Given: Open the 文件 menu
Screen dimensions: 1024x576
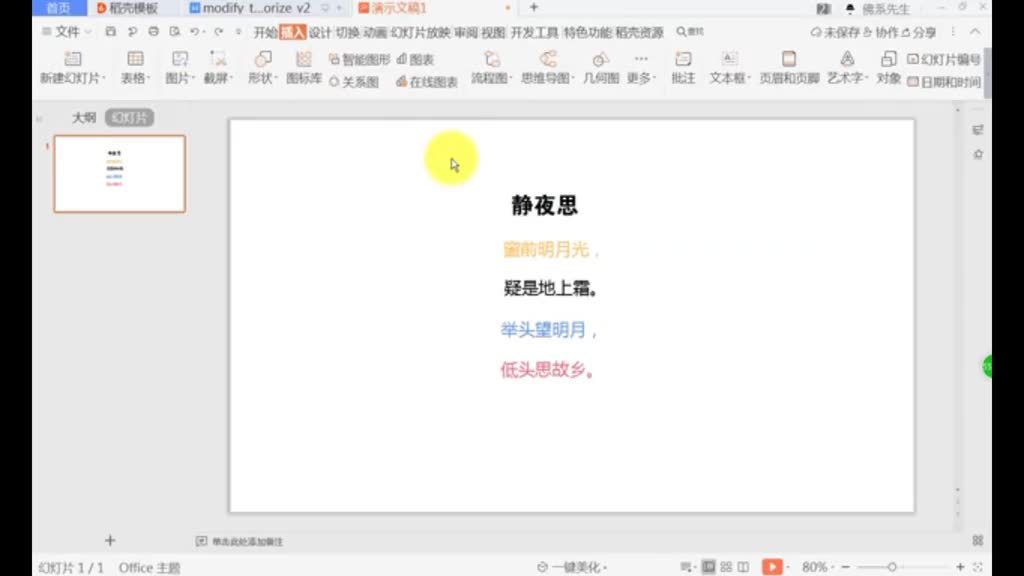Looking at the screenshot, I should tap(65, 31).
